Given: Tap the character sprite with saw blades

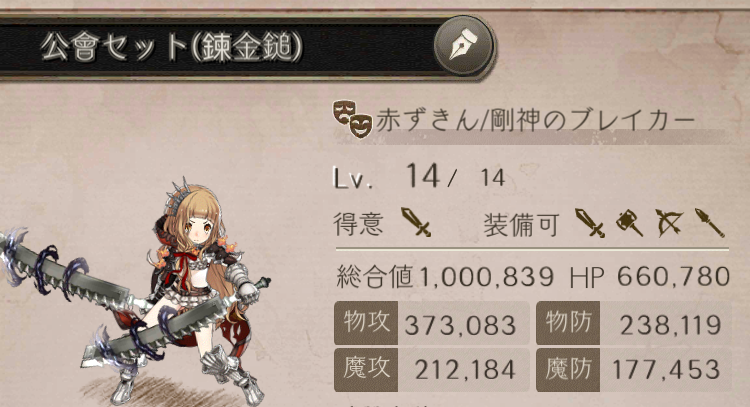Looking at the screenshot, I should click(139, 294).
